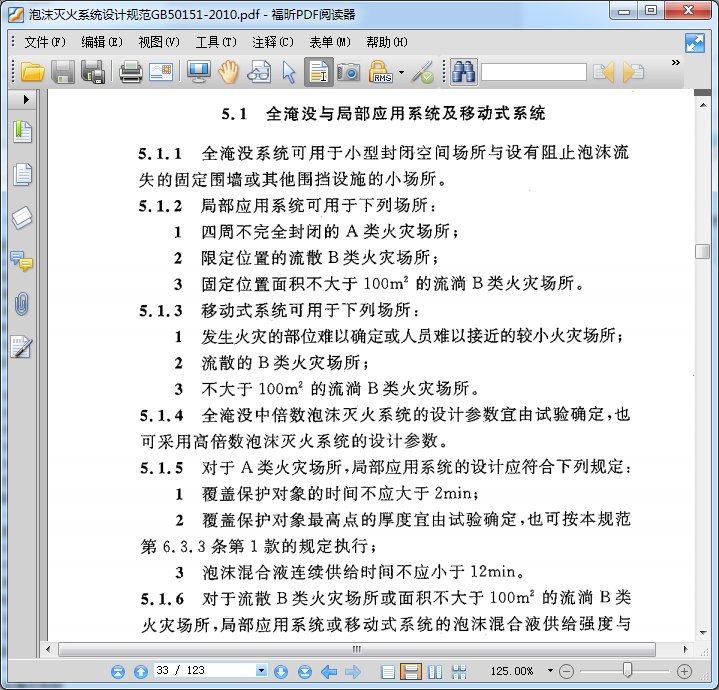Click the page number field 33 / 123
The height and width of the screenshot is (690, 719).
[205, 671]
